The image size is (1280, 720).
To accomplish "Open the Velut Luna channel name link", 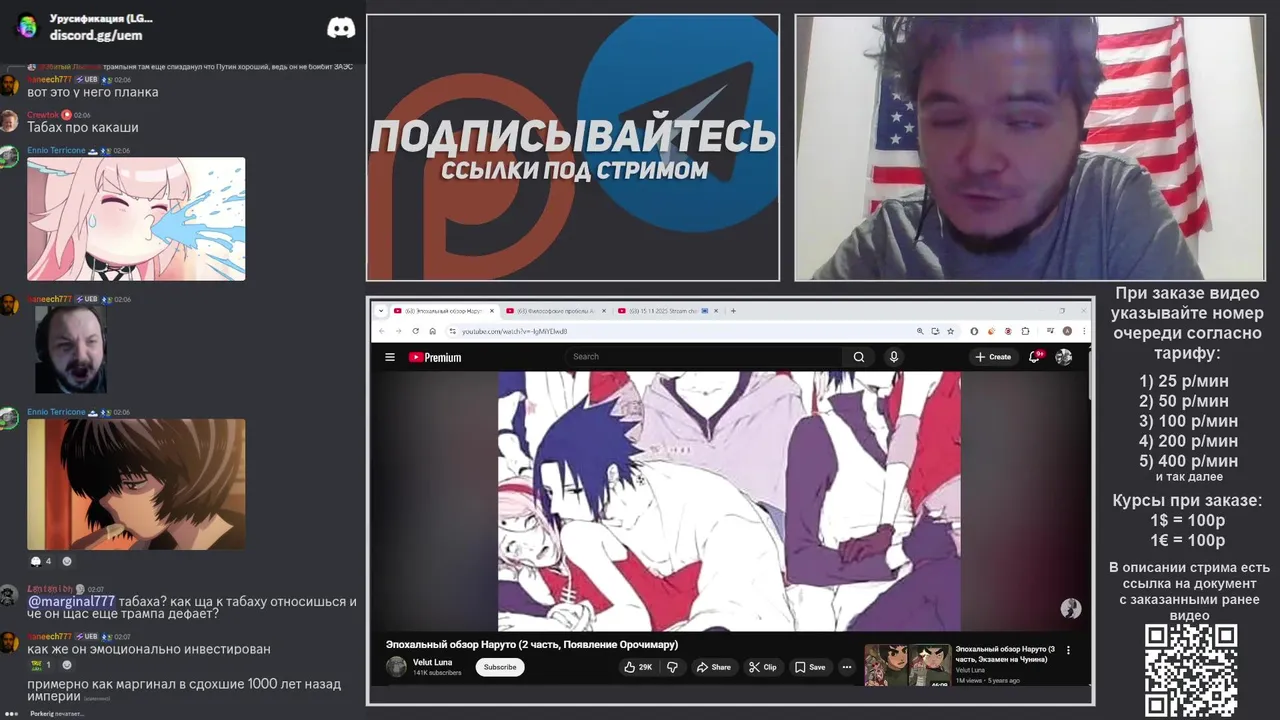I will [432, 662].
